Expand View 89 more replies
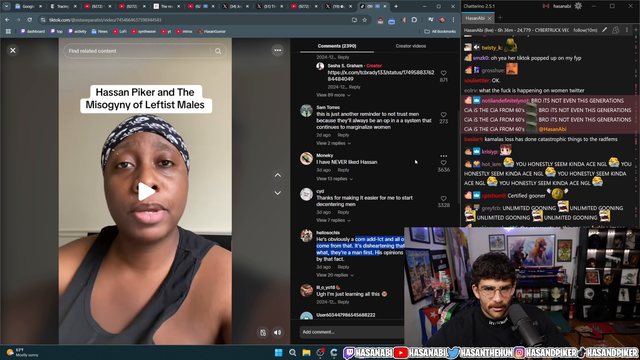 pyautogui.click(x=333, y=95)
